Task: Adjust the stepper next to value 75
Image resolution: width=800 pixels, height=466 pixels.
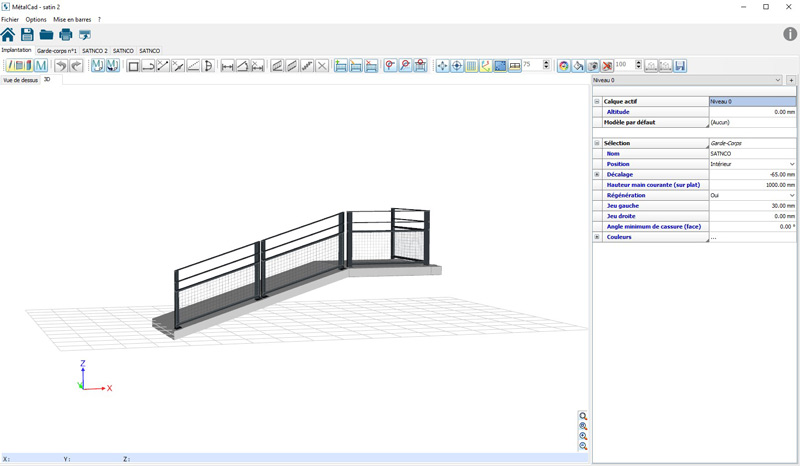Action: tap(546, 65)
